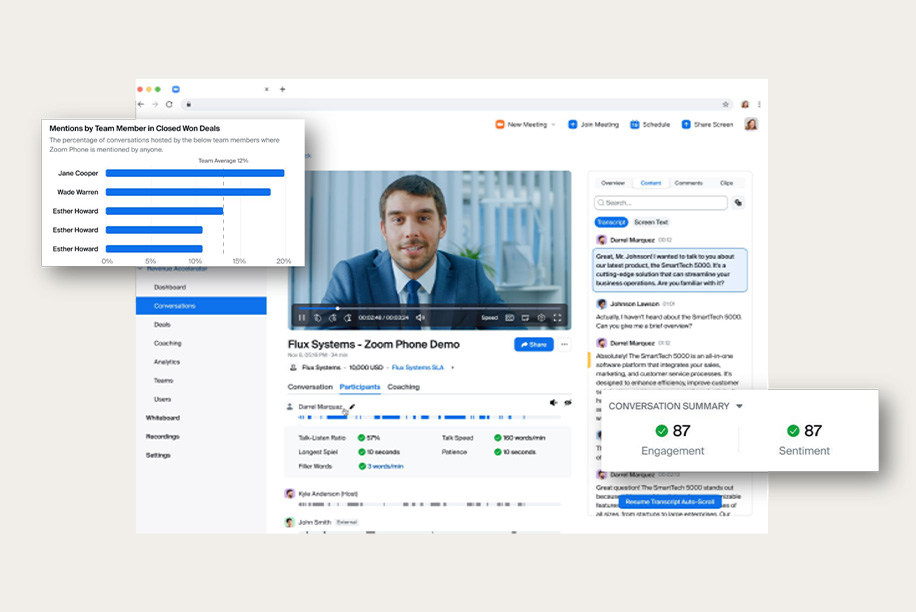The image size is (916, 612).
Task: Toggle hide eye icon on Darrel row
Action: click(x=568, y=402)
